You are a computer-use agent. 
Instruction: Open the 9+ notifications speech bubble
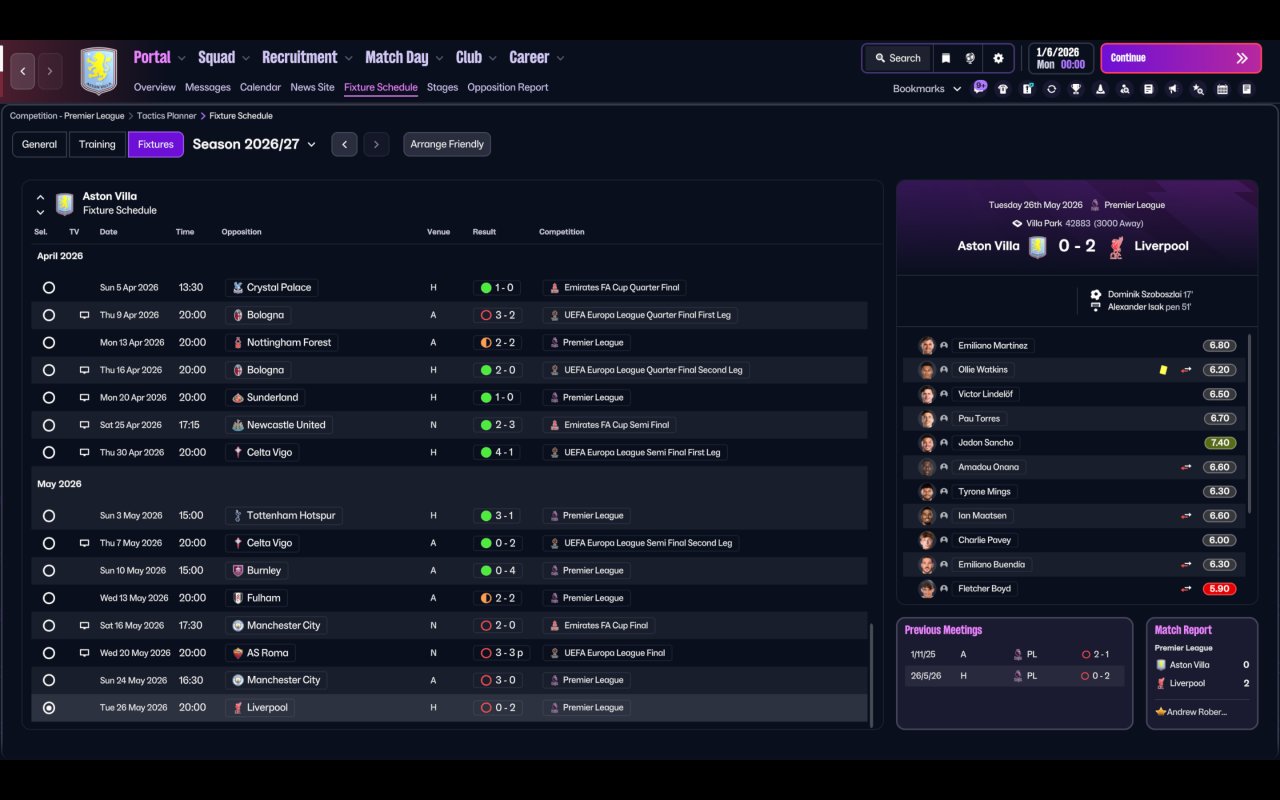point(980,86)
